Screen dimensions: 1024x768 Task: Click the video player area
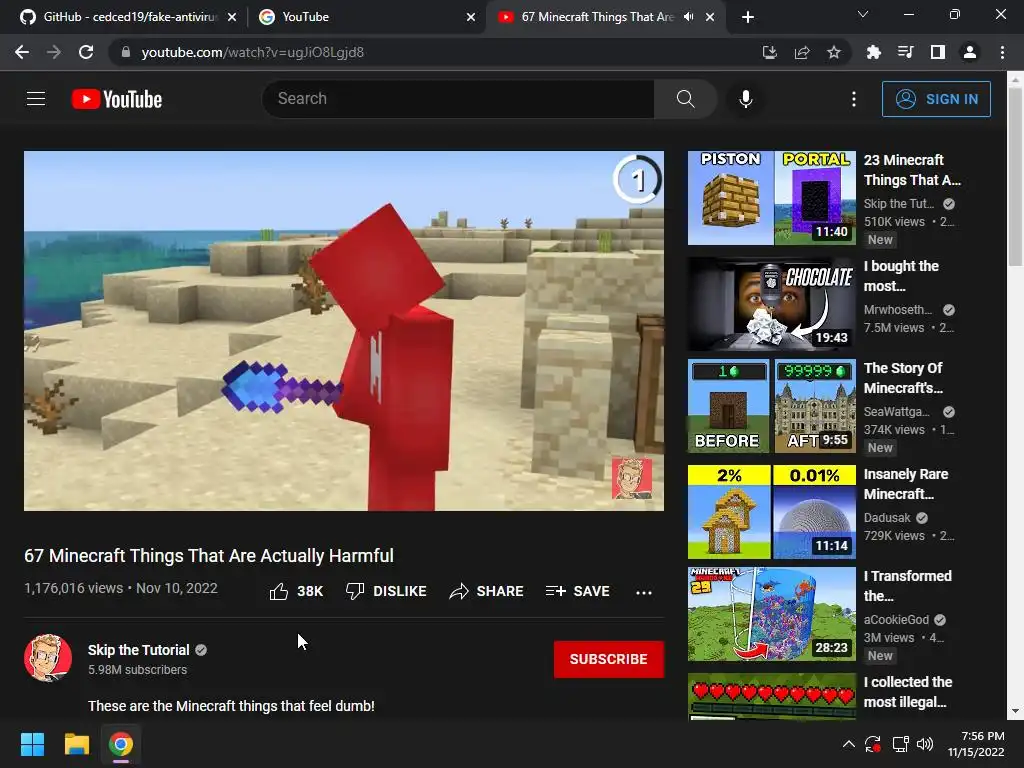[x=344, y=331]
